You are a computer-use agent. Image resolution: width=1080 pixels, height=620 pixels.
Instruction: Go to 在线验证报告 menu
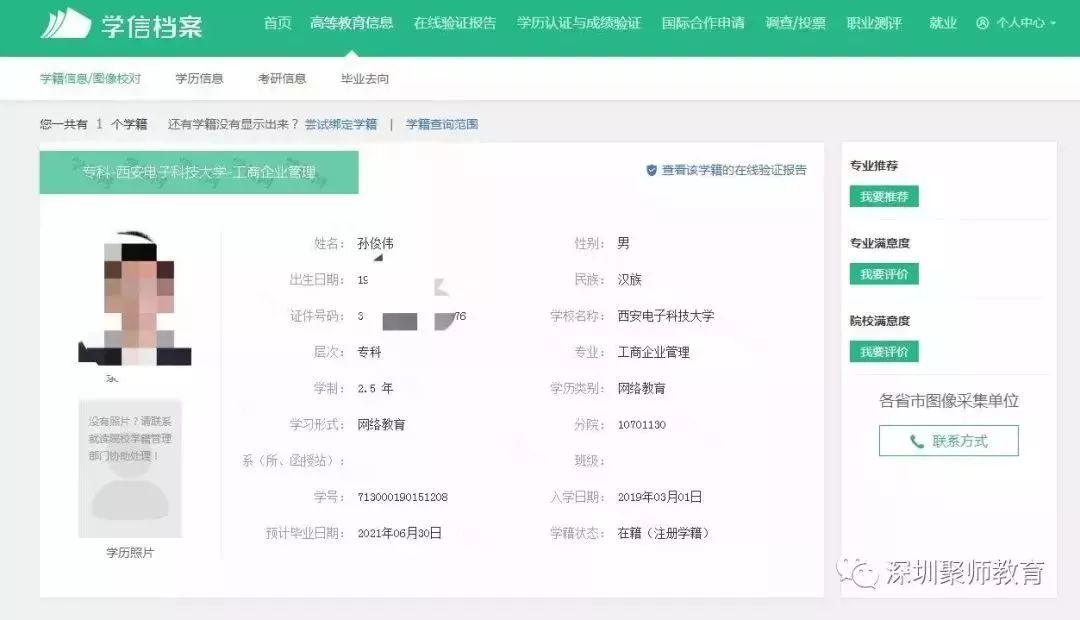(455, 23)
